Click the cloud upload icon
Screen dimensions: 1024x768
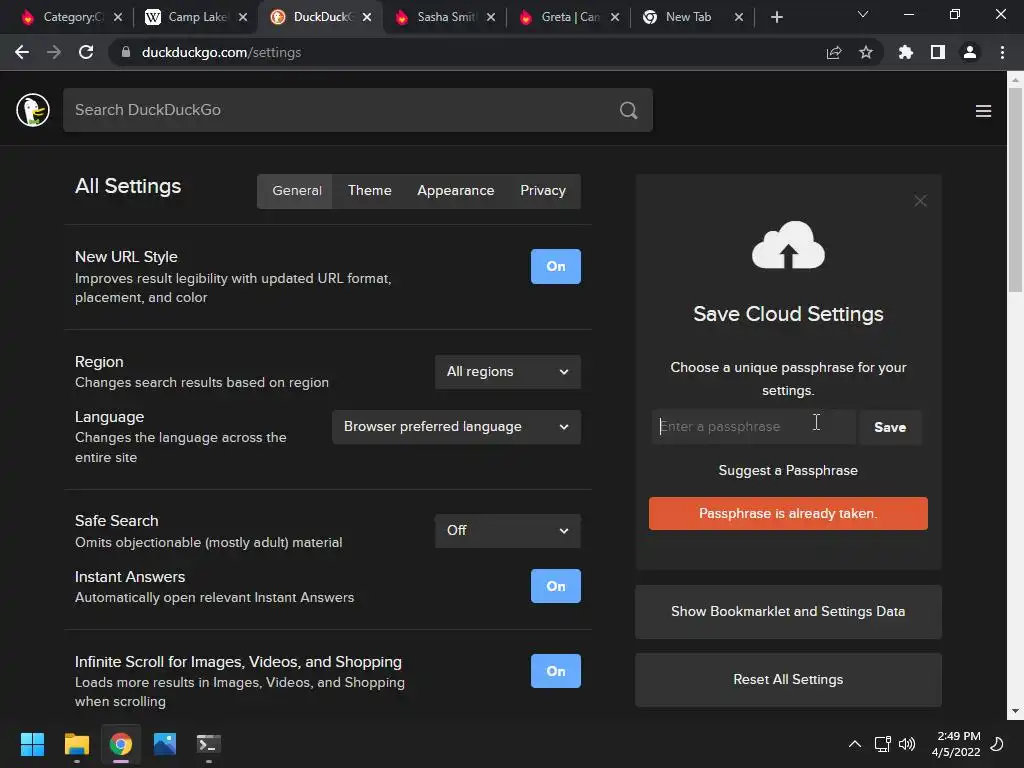tap(788, 246)
